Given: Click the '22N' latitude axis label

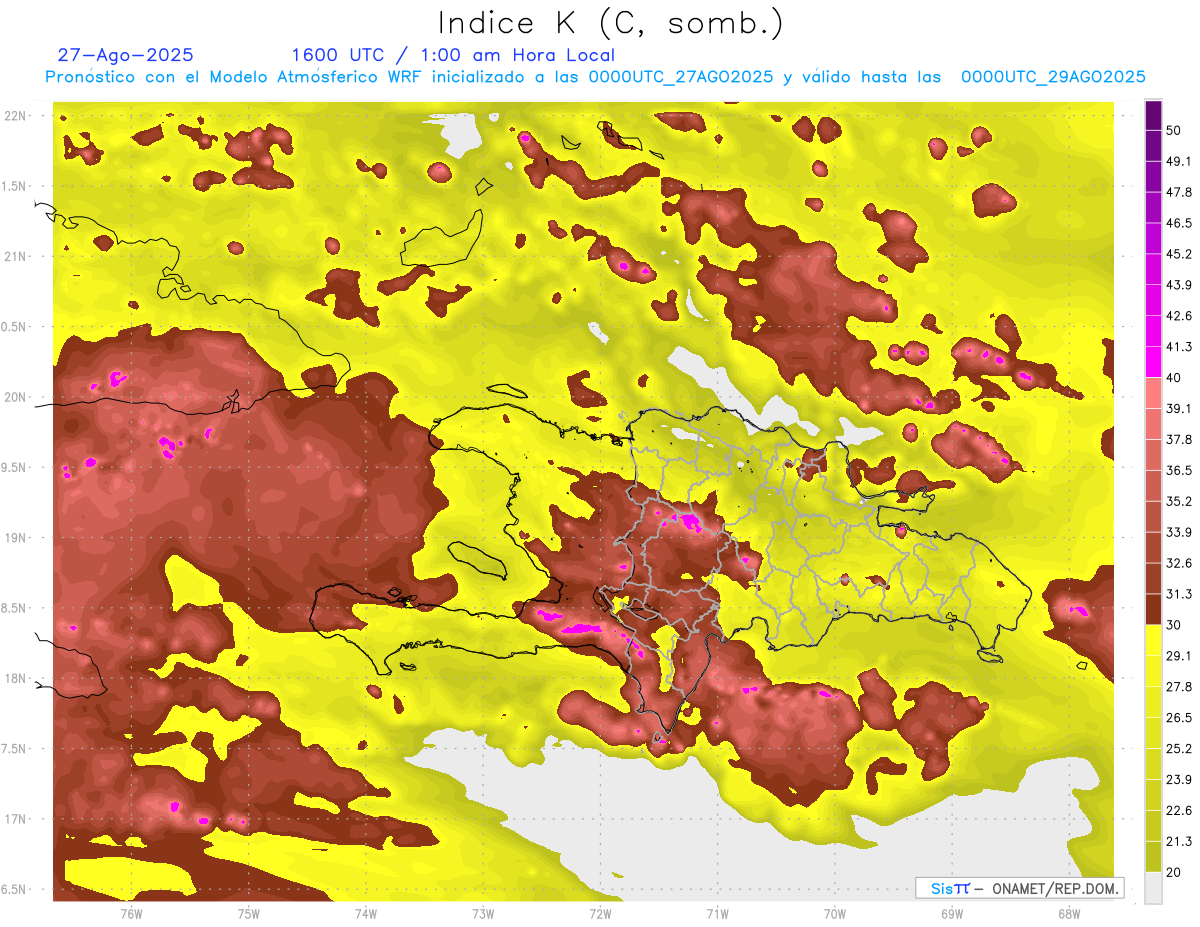Looking at the screenshot, I should (16, 116).
